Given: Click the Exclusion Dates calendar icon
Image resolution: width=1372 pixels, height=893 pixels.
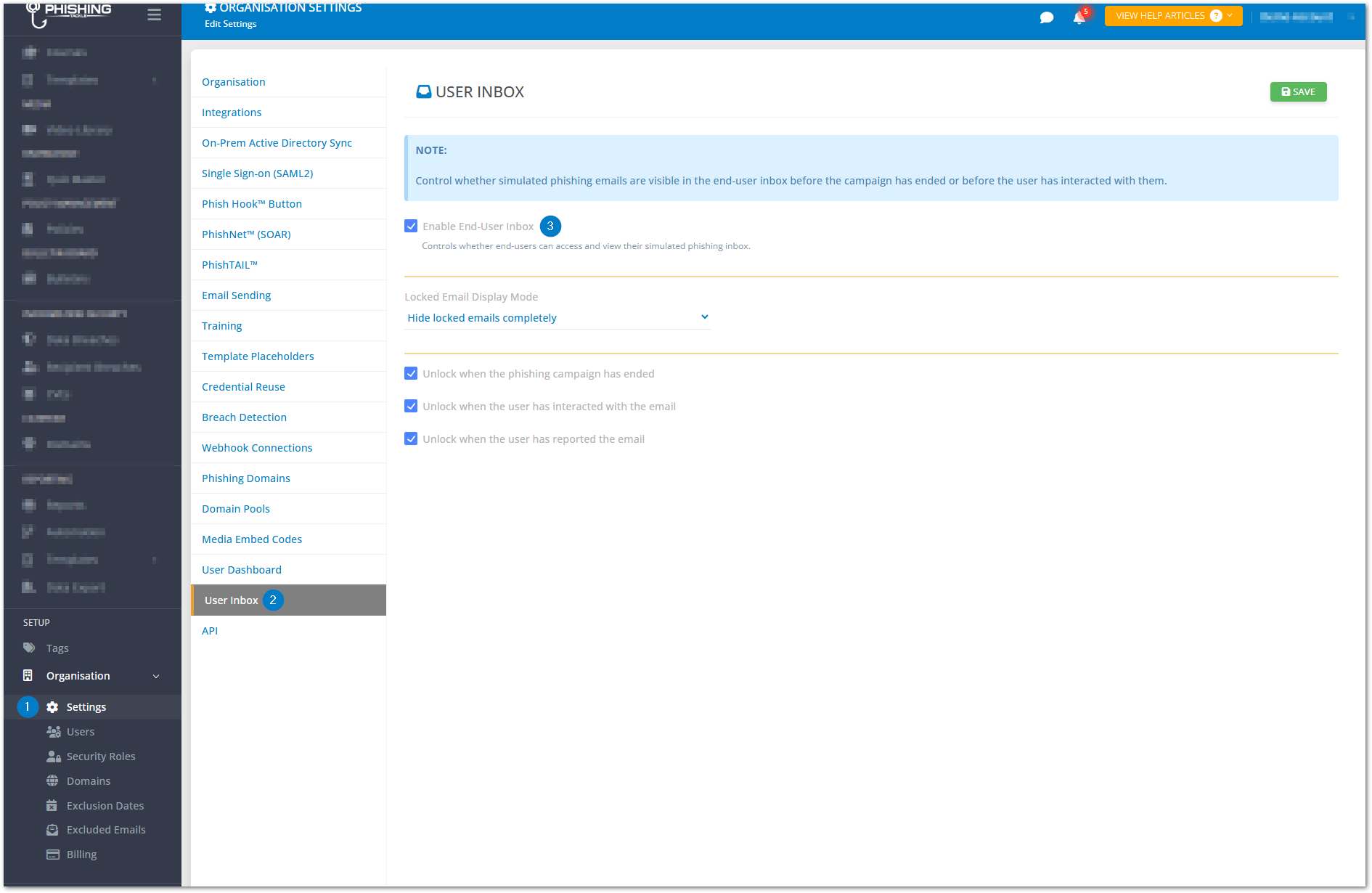Looking at the screenshot, I should tap(52, 805).
